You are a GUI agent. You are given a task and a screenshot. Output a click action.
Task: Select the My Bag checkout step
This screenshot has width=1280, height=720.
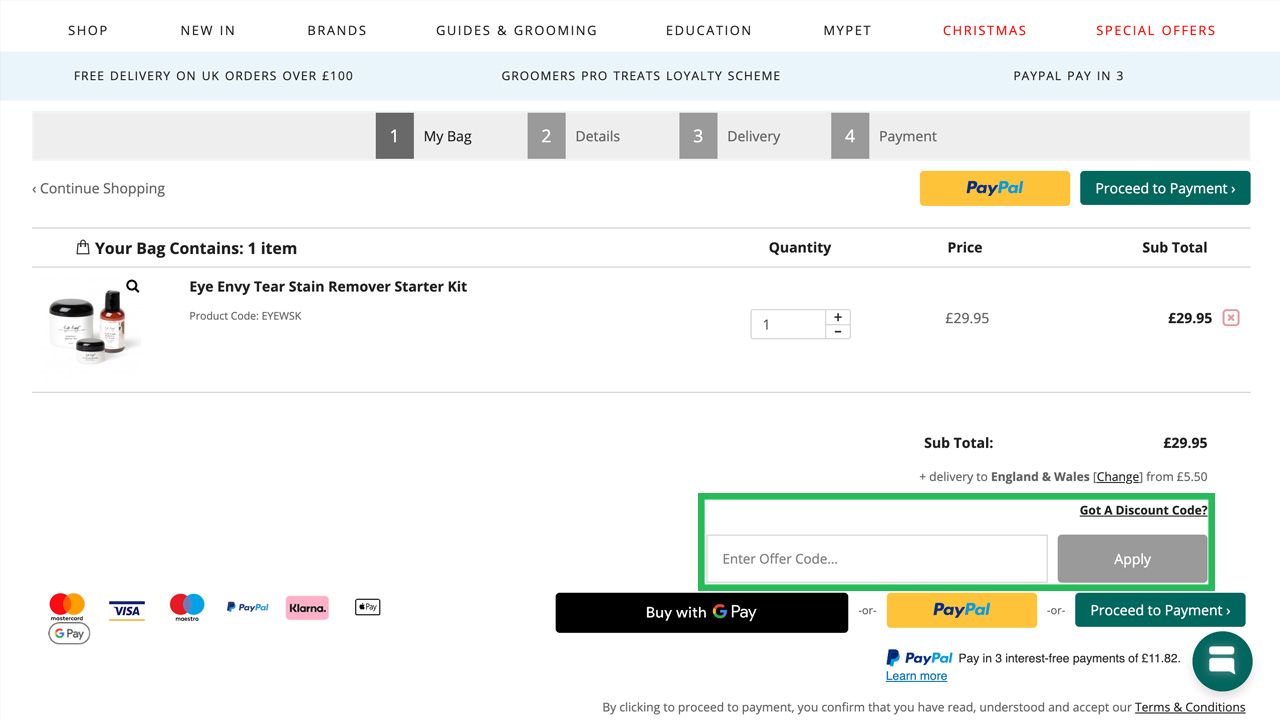(425, 136)
